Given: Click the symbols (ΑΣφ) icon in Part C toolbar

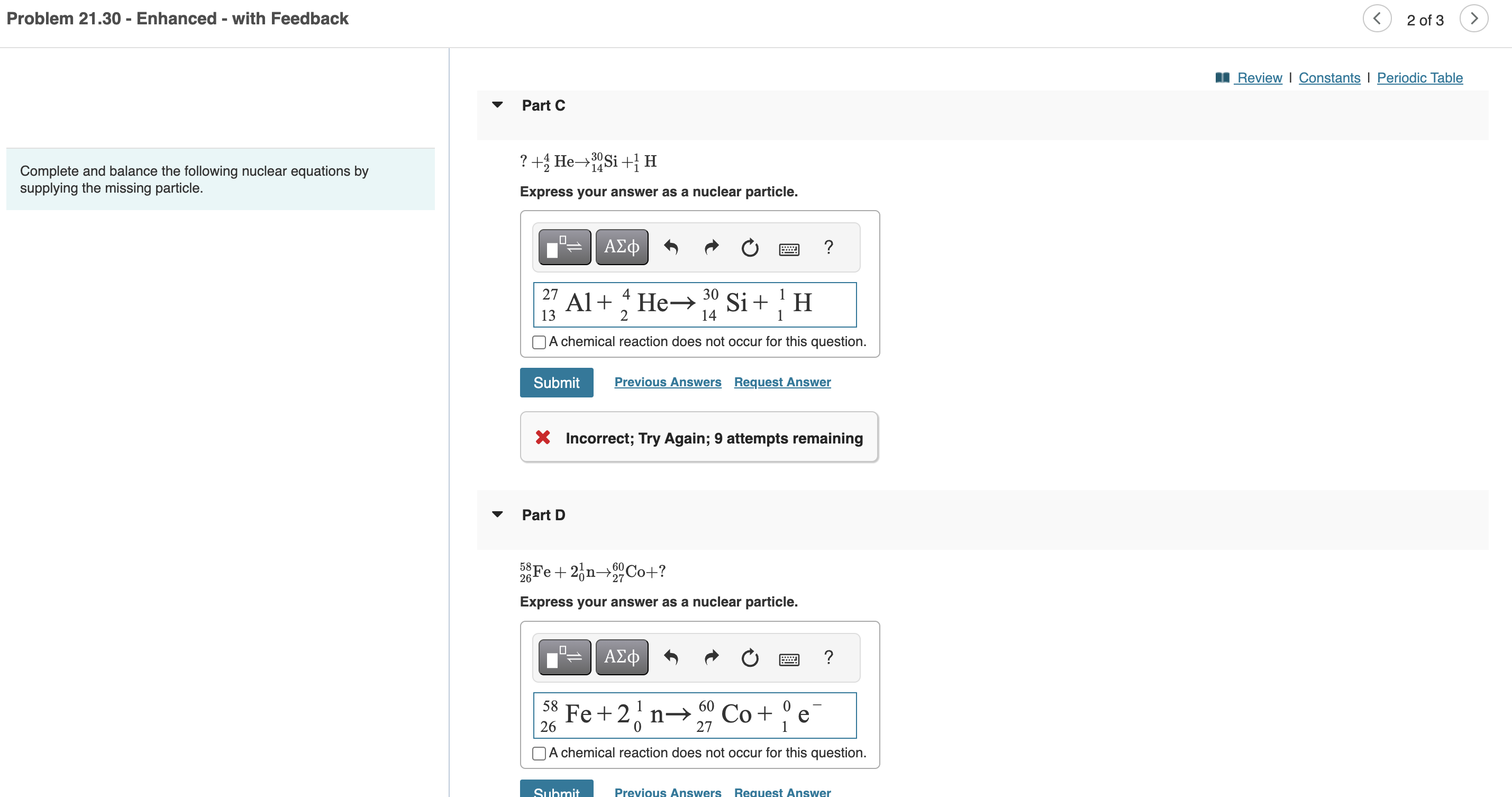Looking at the screenshot, I should tap(619, 247).
